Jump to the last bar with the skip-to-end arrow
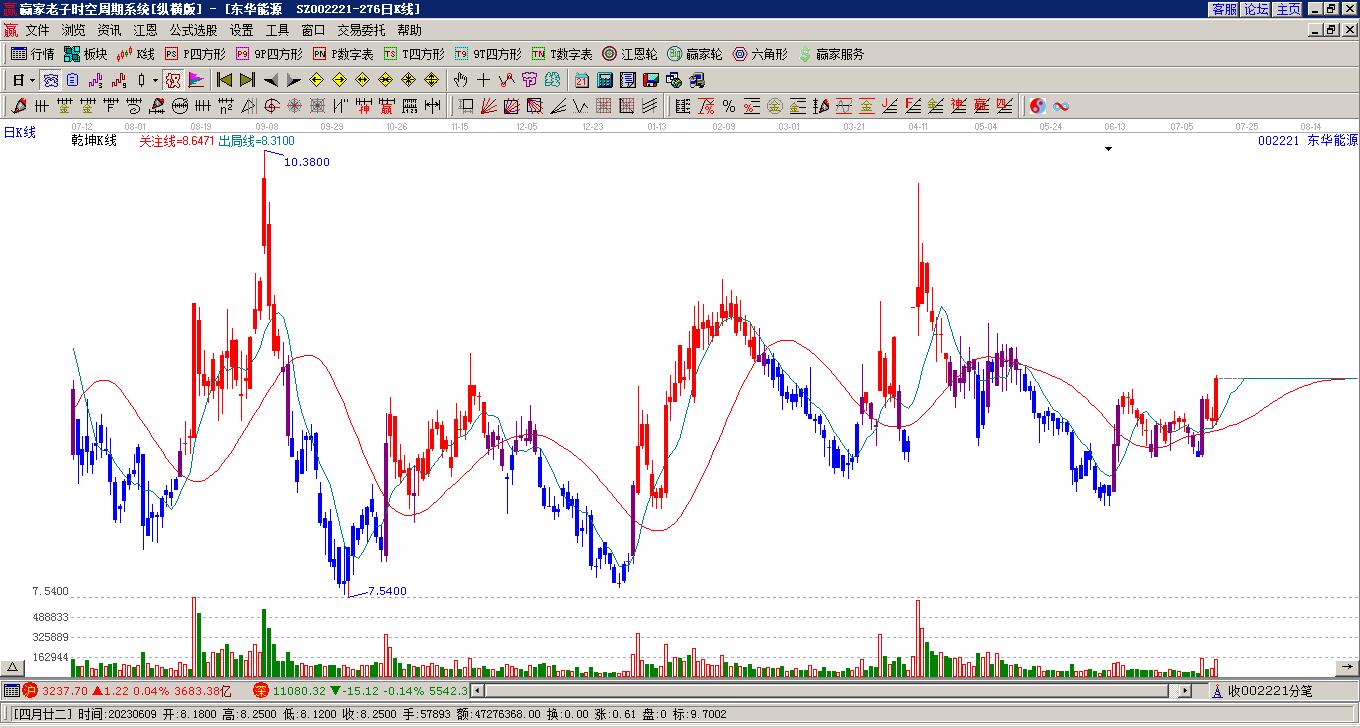The width and height of the screenshot is (1360, 728). tap(247, 80)
